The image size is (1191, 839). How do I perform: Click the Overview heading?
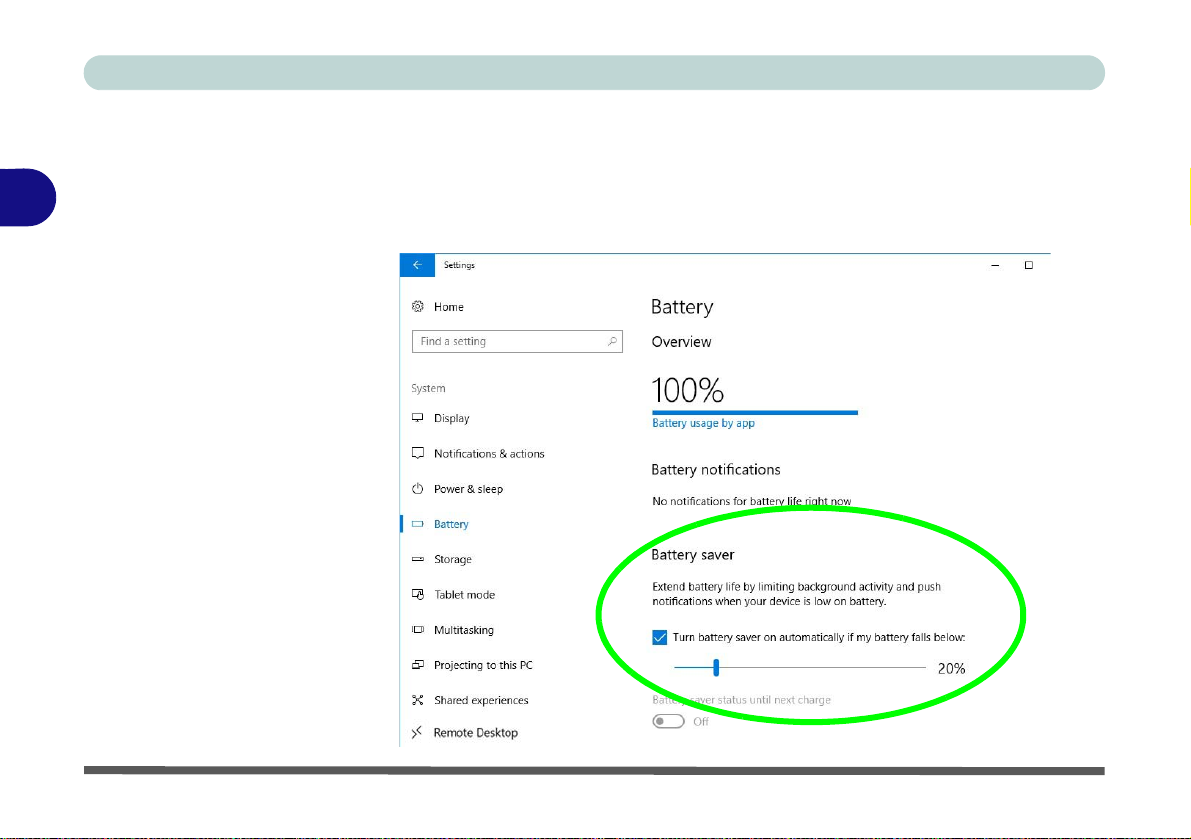681,342
